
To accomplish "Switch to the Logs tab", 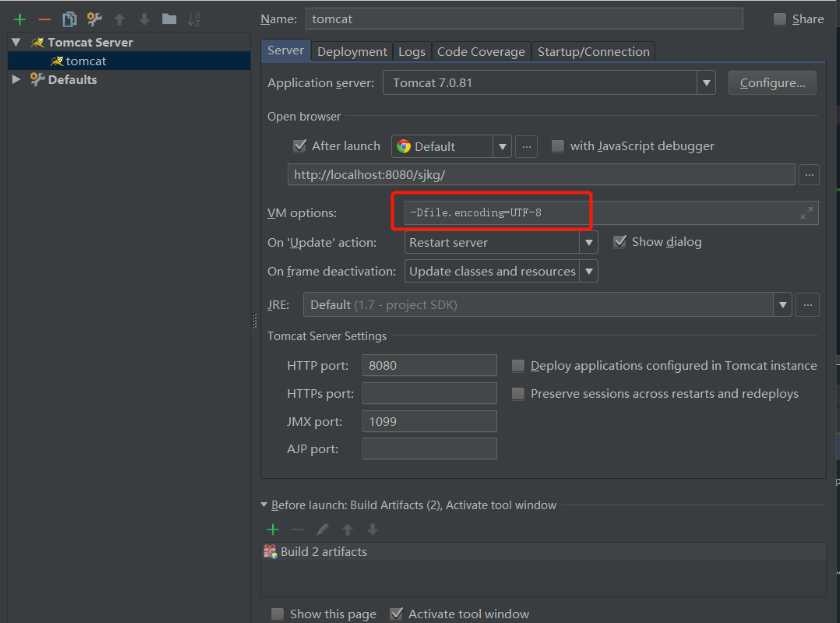I will pos(411,52).
